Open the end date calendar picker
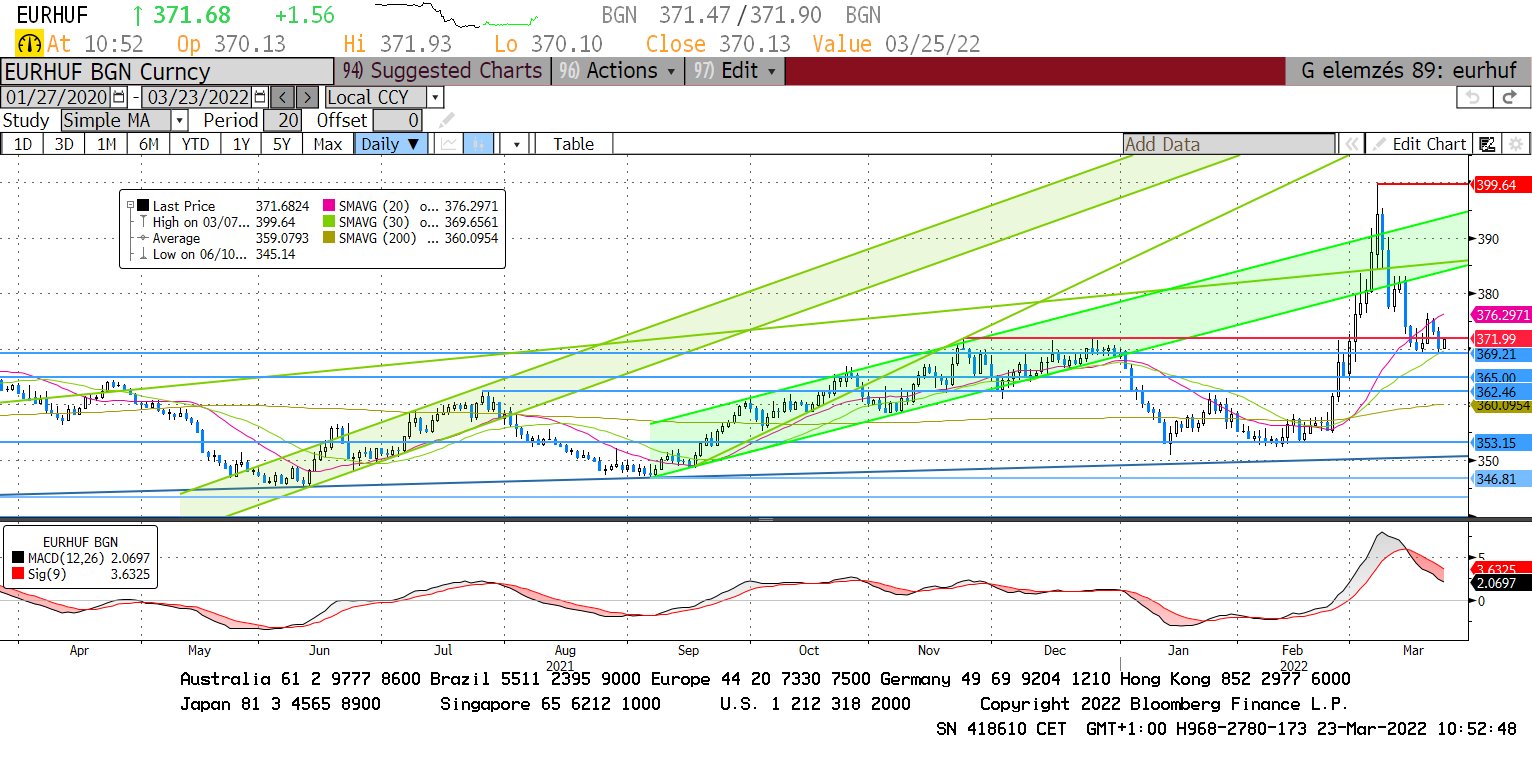 pyautogui.click(x=260, y=97)
